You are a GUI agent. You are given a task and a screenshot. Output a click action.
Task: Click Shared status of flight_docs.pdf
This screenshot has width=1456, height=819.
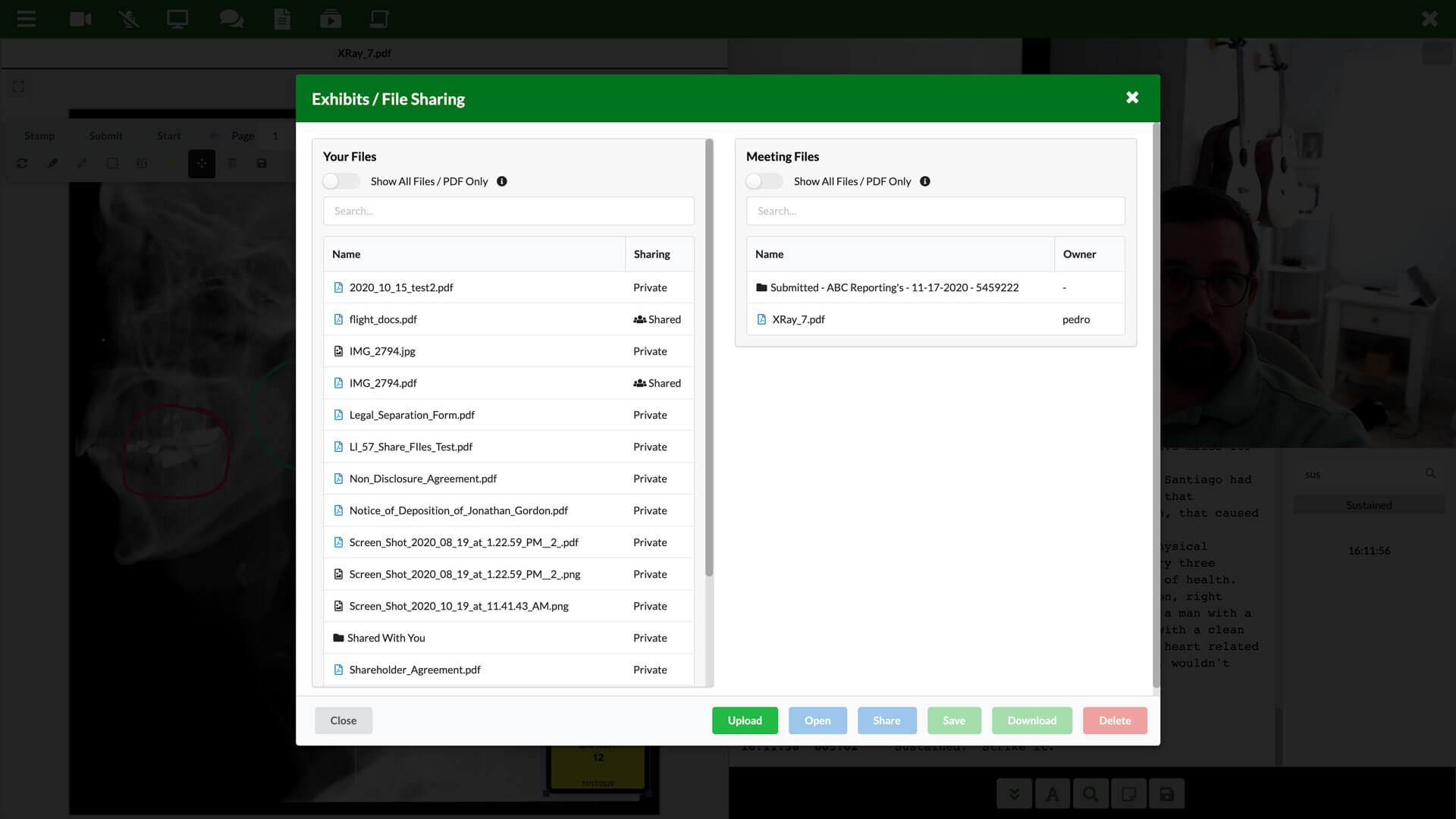pos(657,319)
